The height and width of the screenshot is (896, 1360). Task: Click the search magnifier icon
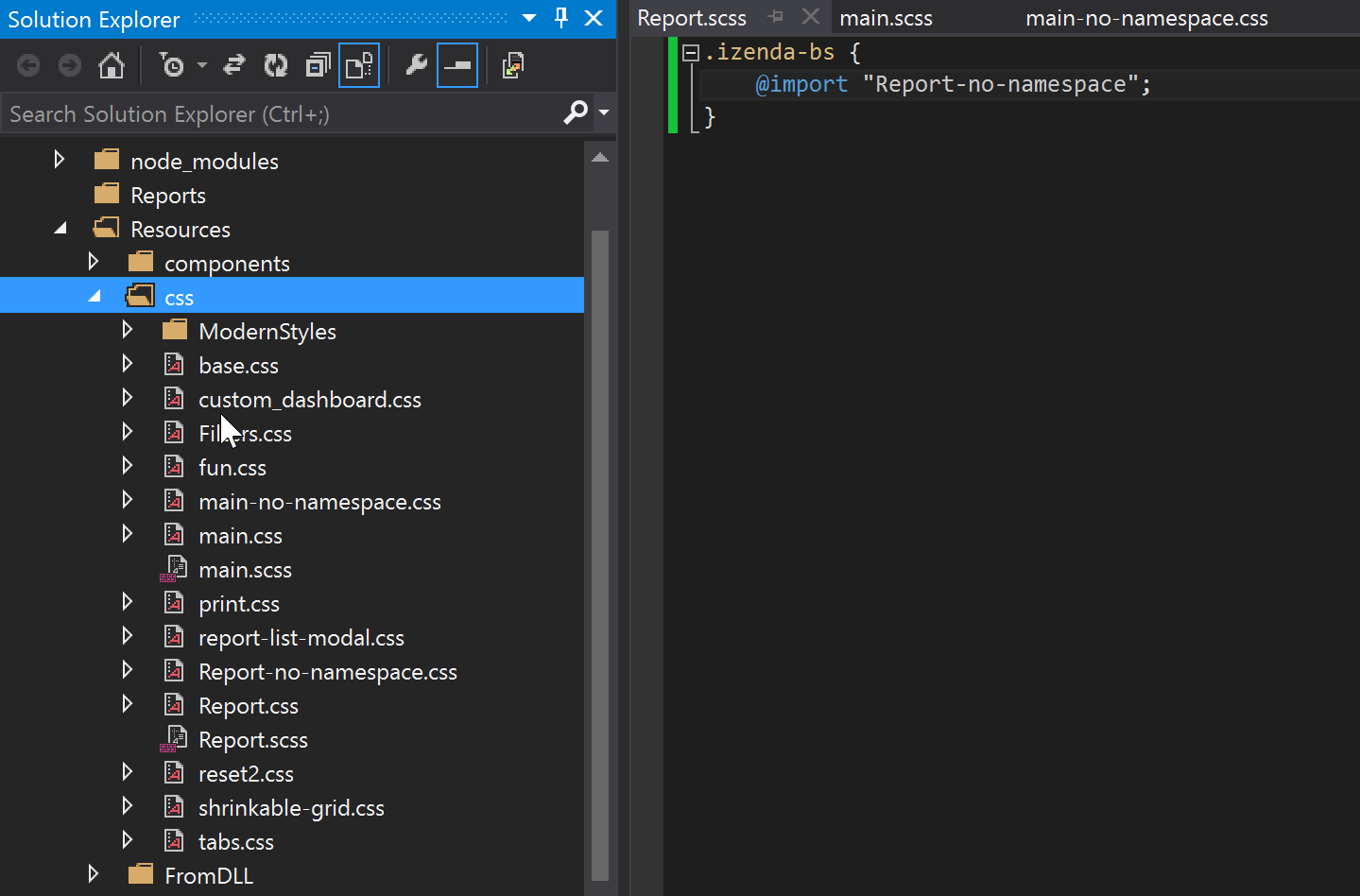tap(576, 112)
